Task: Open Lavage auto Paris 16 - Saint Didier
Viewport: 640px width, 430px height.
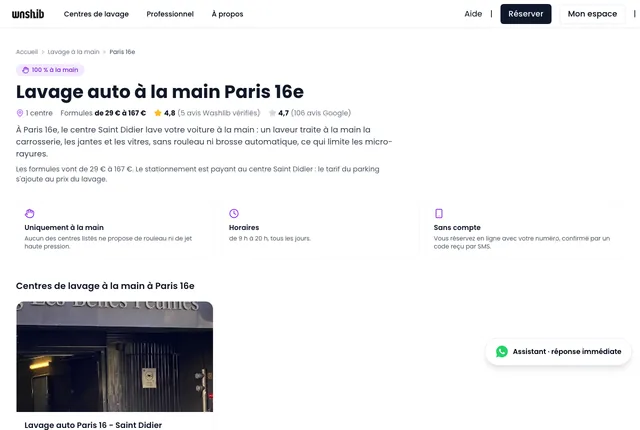Action: click(93, 425)
